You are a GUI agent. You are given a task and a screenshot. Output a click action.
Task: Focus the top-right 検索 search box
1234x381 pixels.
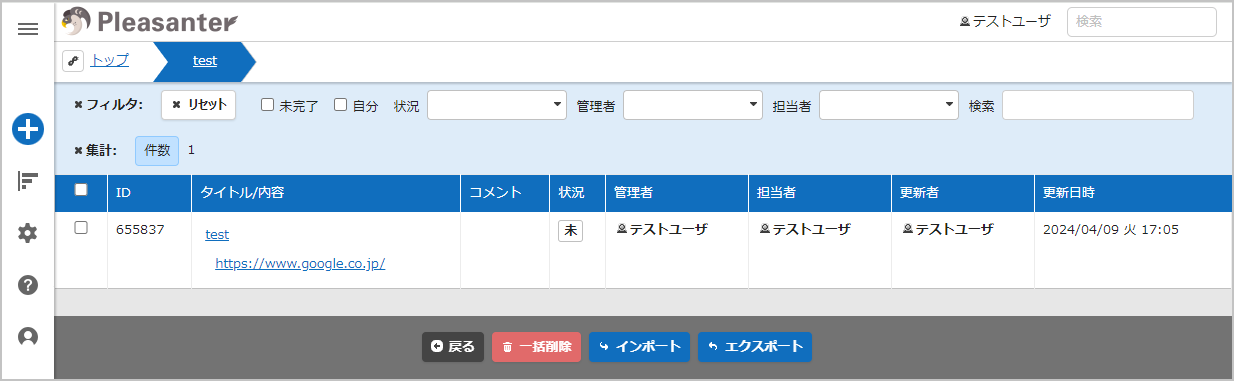pos(1142,21)
